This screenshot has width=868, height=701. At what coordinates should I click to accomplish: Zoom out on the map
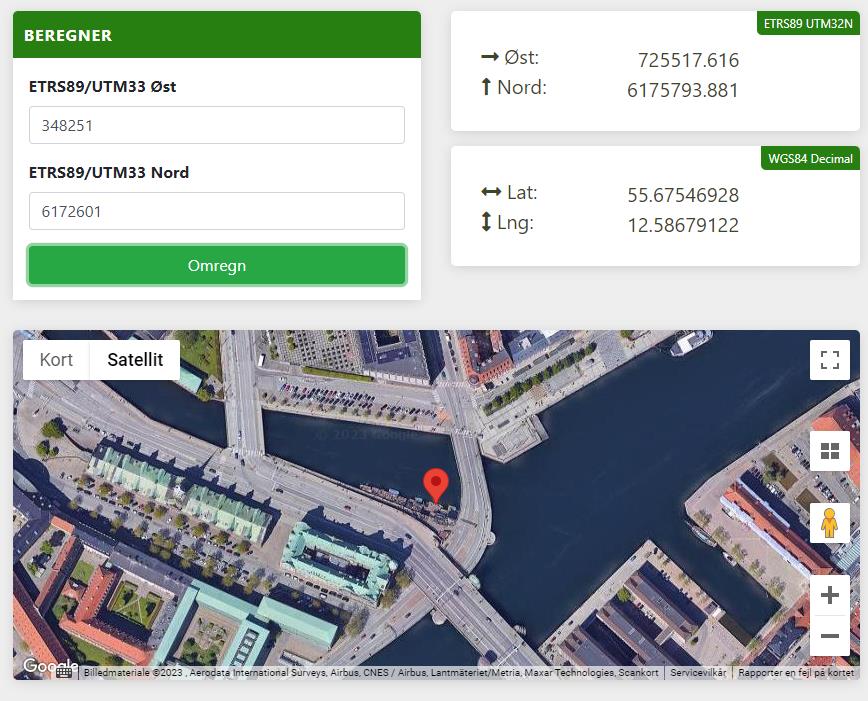tap(829, 636)
